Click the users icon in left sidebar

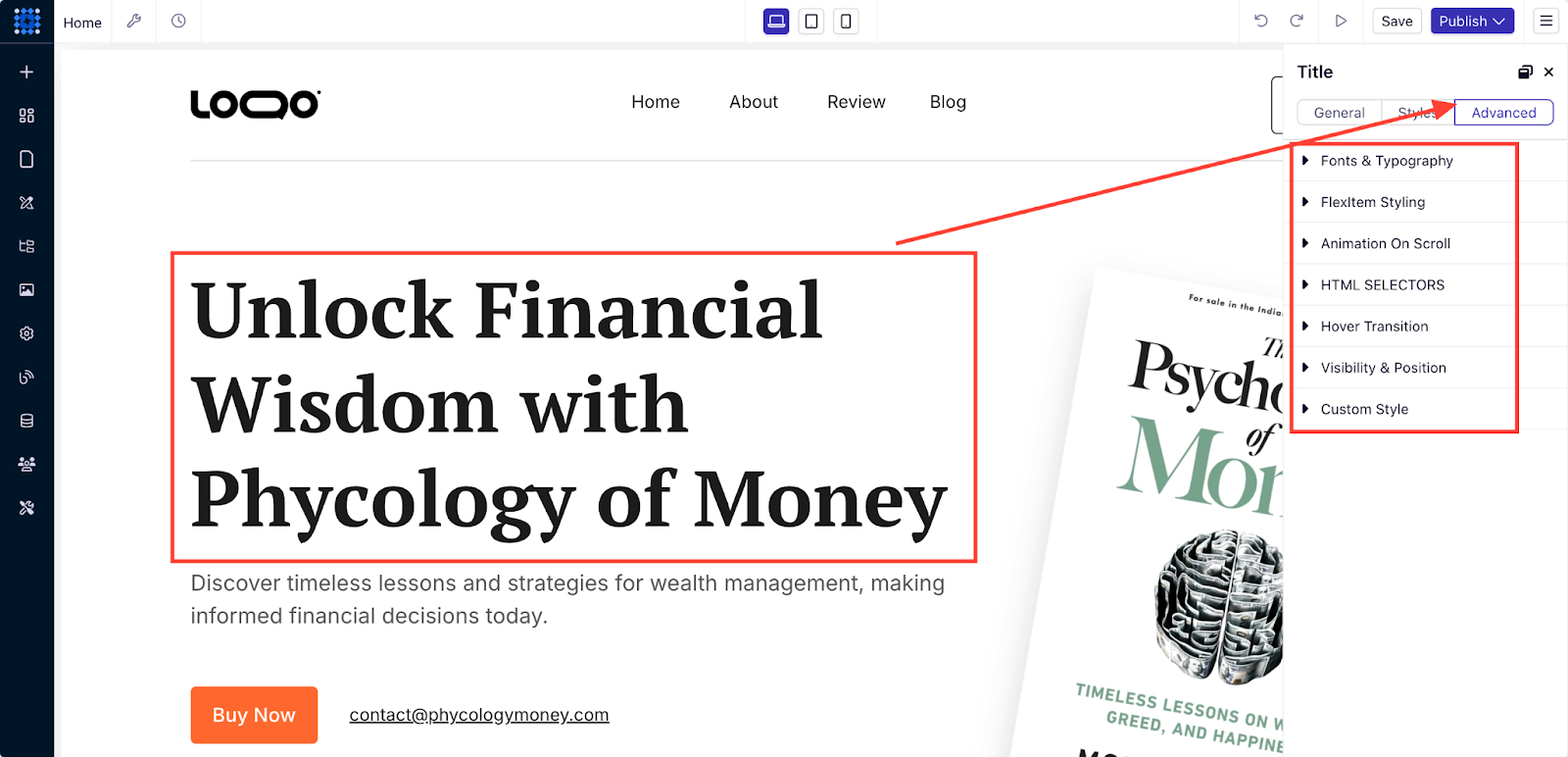pyautogui.click(x=26, y=464)
